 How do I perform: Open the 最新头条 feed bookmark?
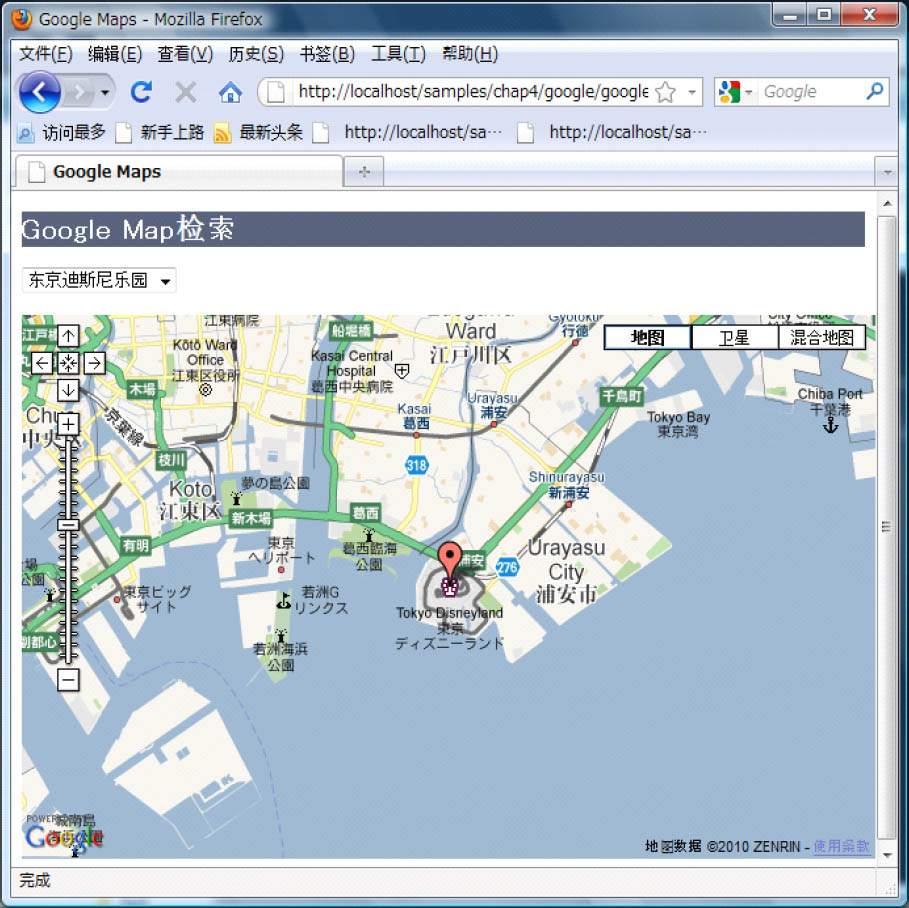click(259, 133)
